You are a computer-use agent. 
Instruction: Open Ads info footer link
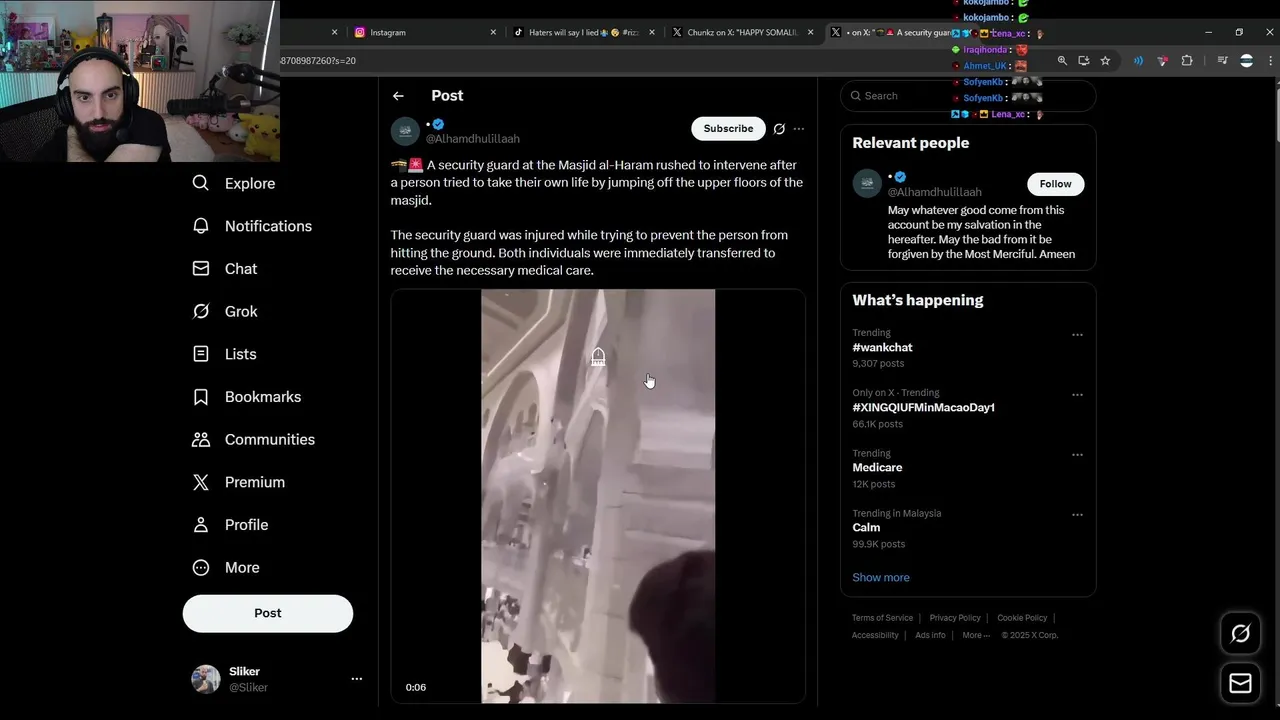[930, 635]
